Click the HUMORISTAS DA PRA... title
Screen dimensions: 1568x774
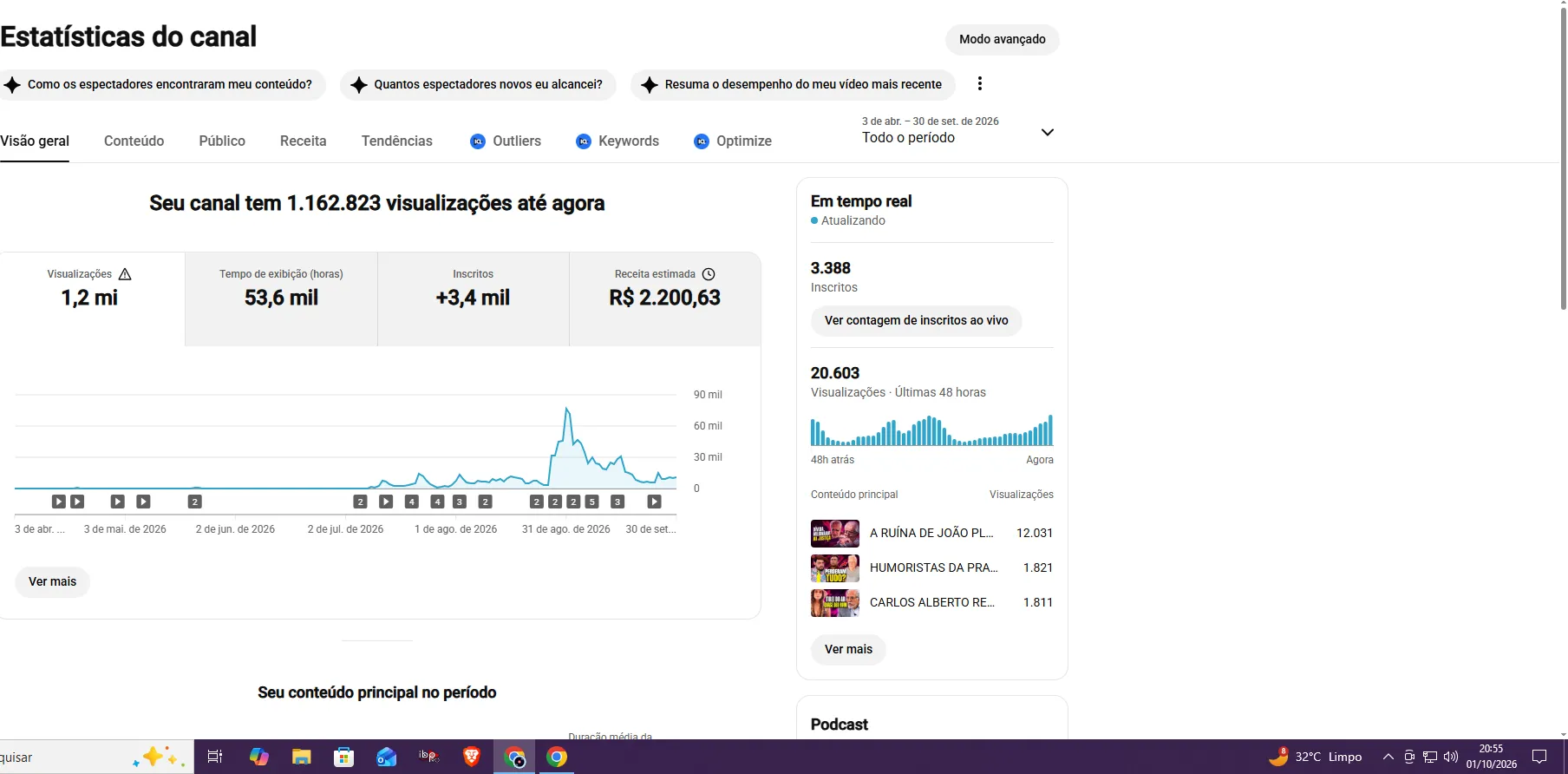[x=934, y=567]
